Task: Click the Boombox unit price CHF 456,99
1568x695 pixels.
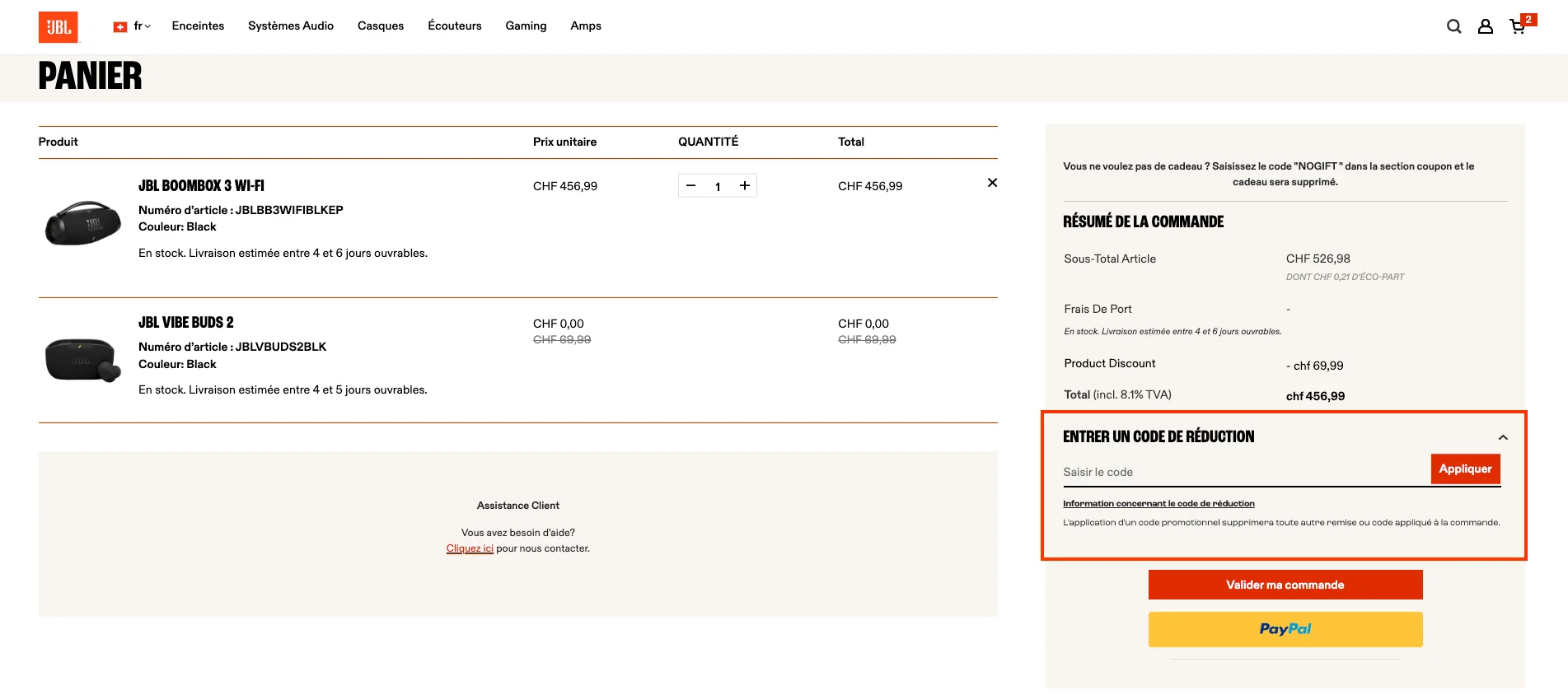Action: (565, 186)
